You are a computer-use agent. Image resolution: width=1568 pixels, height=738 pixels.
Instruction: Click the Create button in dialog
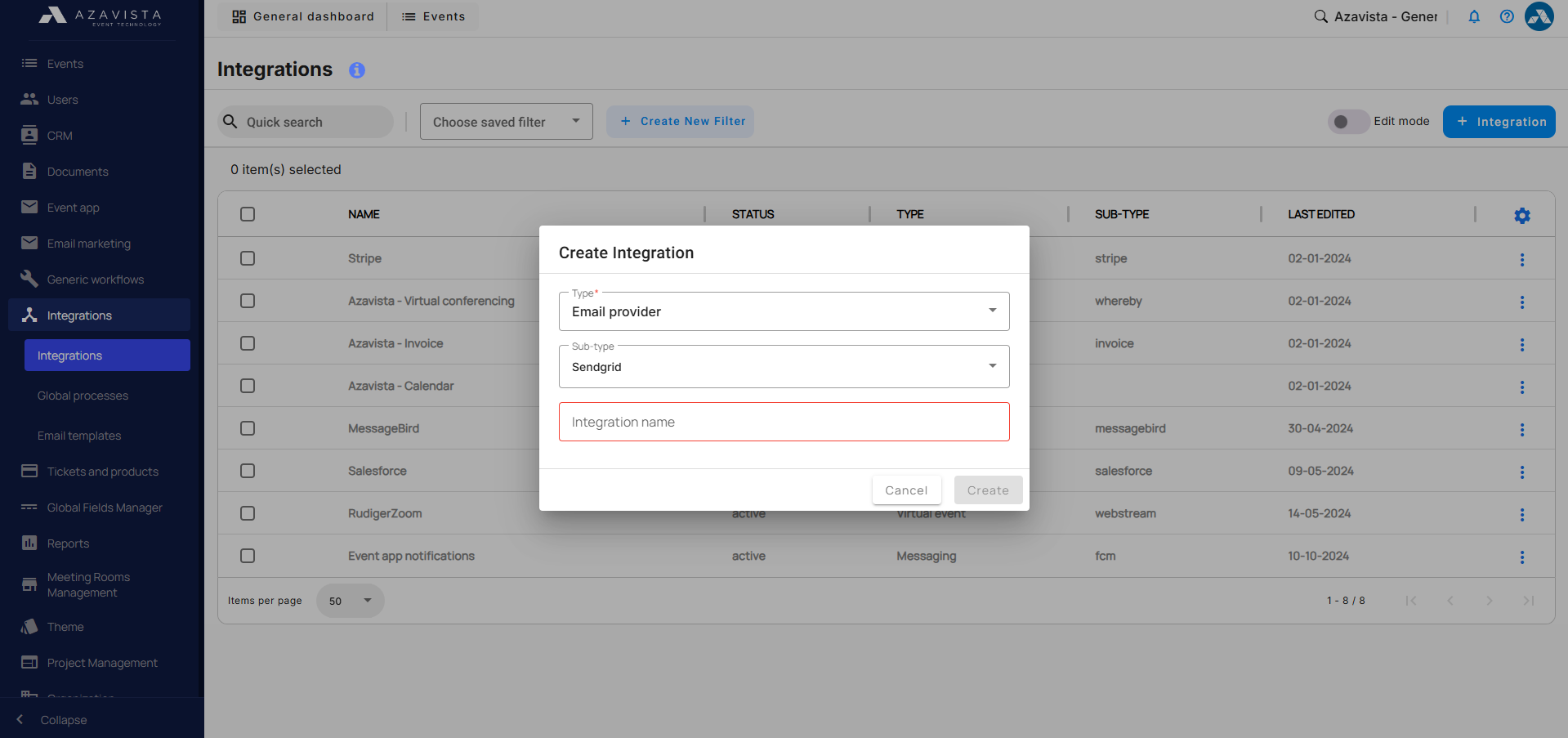[988, 490]
